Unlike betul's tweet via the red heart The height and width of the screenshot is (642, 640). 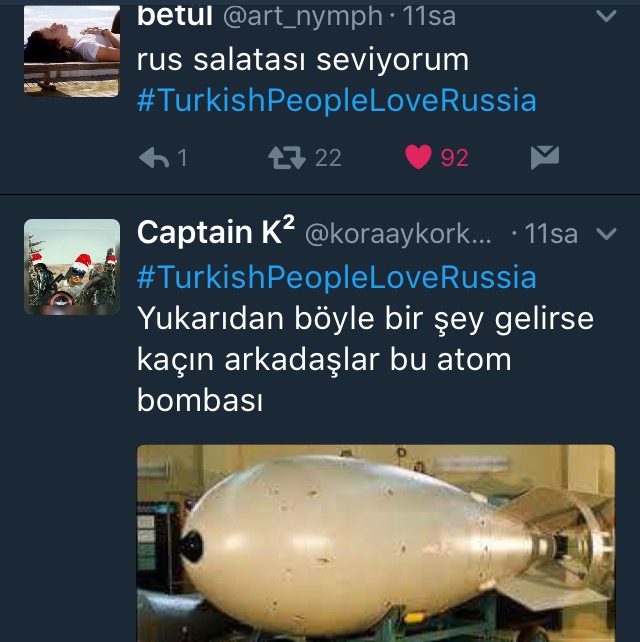418,157
